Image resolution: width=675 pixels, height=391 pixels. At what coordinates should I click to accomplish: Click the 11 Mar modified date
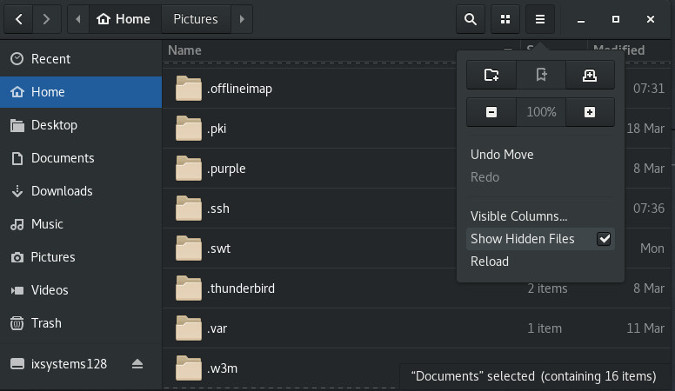[x=646, y=329]
